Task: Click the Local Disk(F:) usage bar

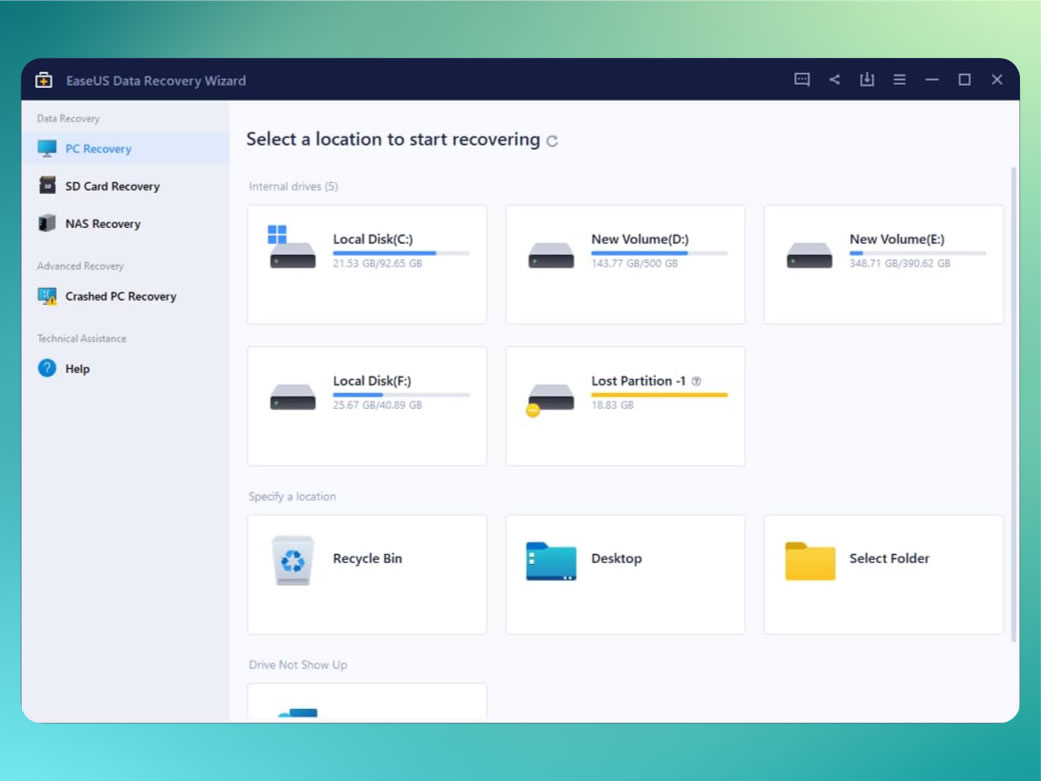Action: coord(401,394)
